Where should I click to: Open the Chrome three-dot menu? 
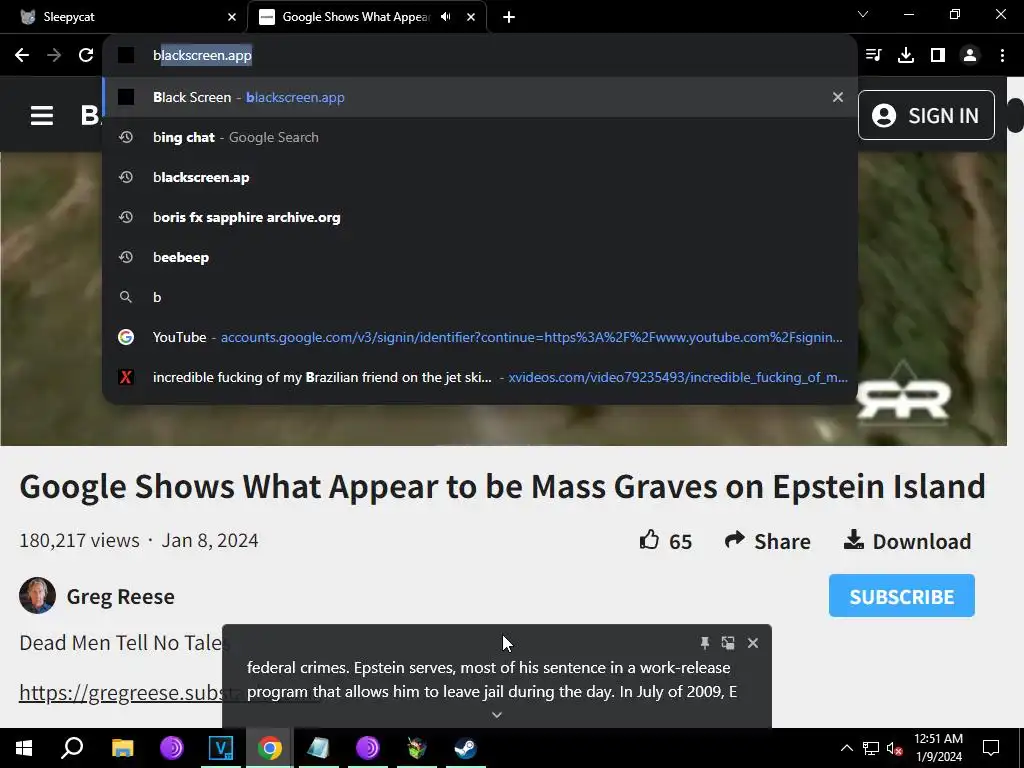click(x=1002, y=55)
